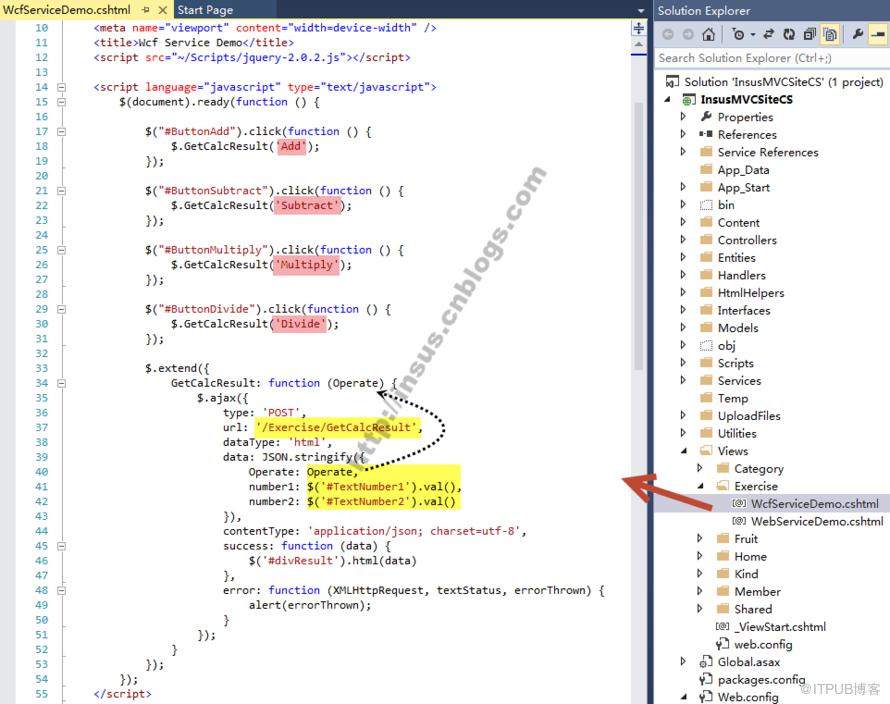Click the editor scrollbar up arrow
This screenshot has width=890, height=704.
tap(639, 44)
